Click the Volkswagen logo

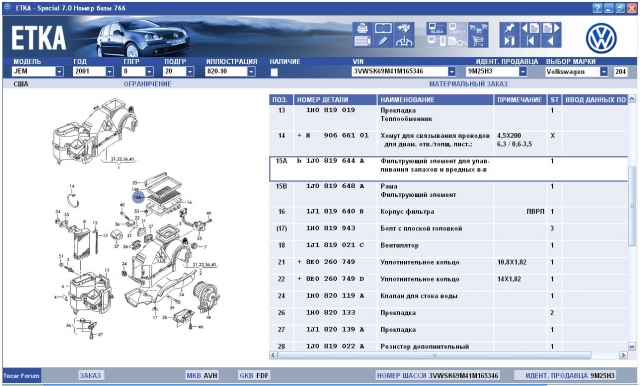pyautogui.click(x=601, y=38)
